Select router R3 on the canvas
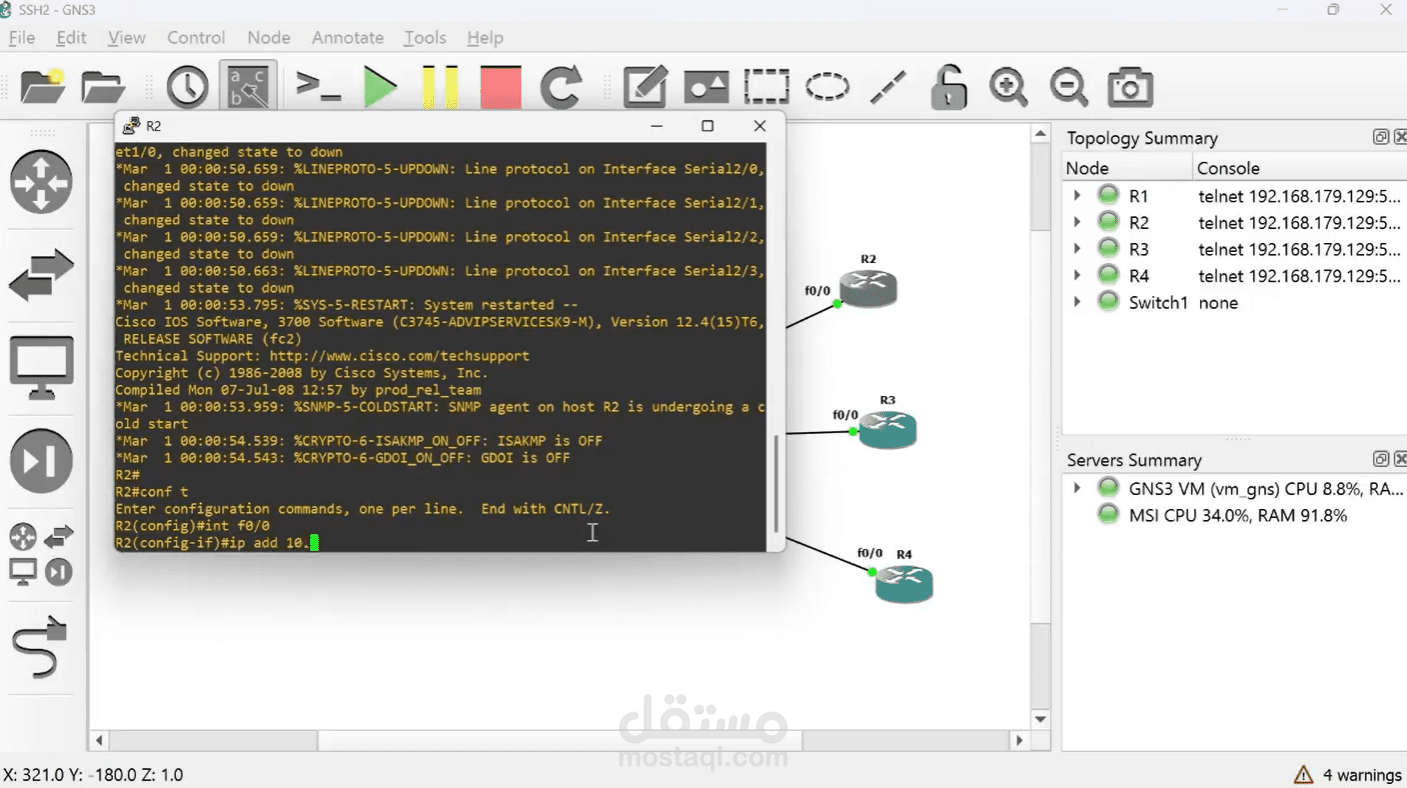The height and width of the screenshot is (788, 1407). pyautogui.click(x=888, y=430)
